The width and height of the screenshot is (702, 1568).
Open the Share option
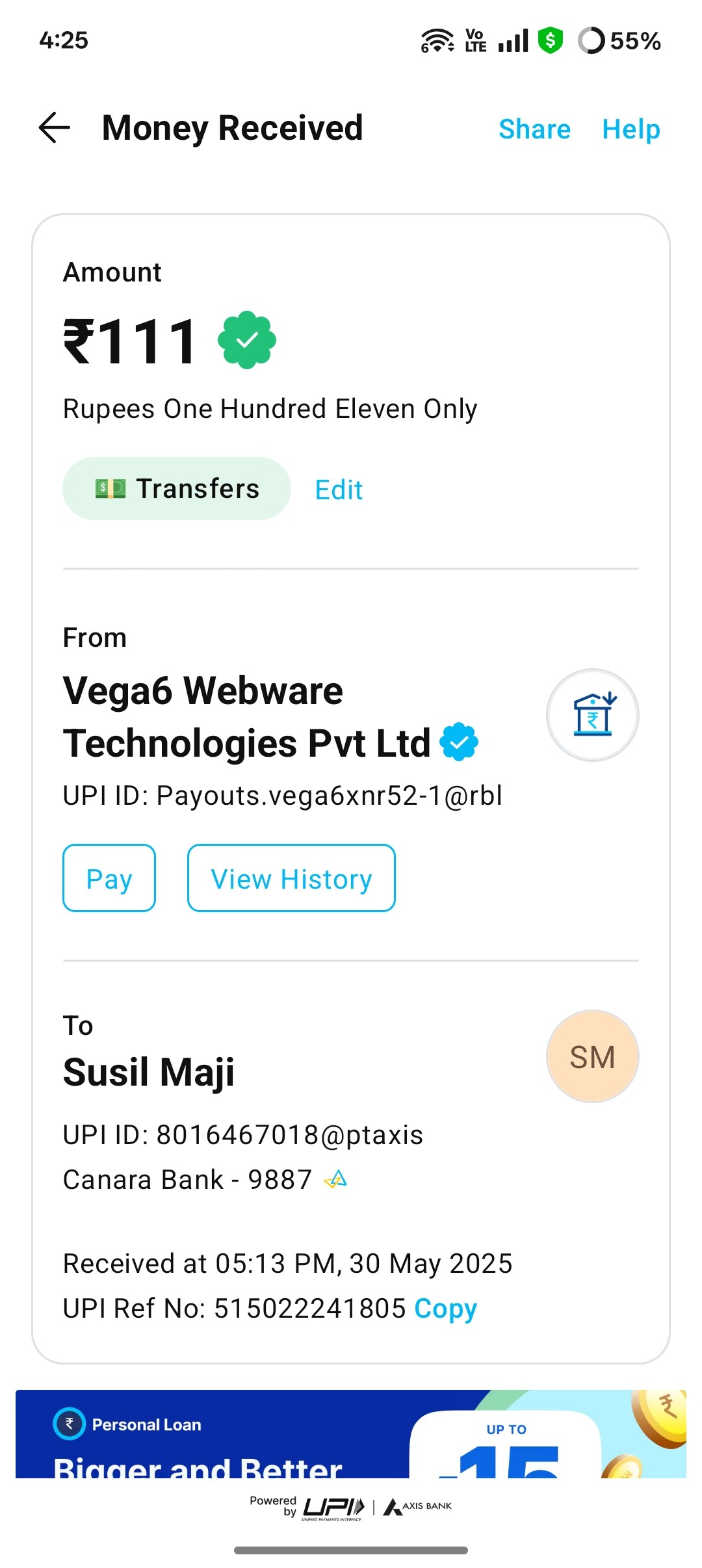(x=534, y=129)
